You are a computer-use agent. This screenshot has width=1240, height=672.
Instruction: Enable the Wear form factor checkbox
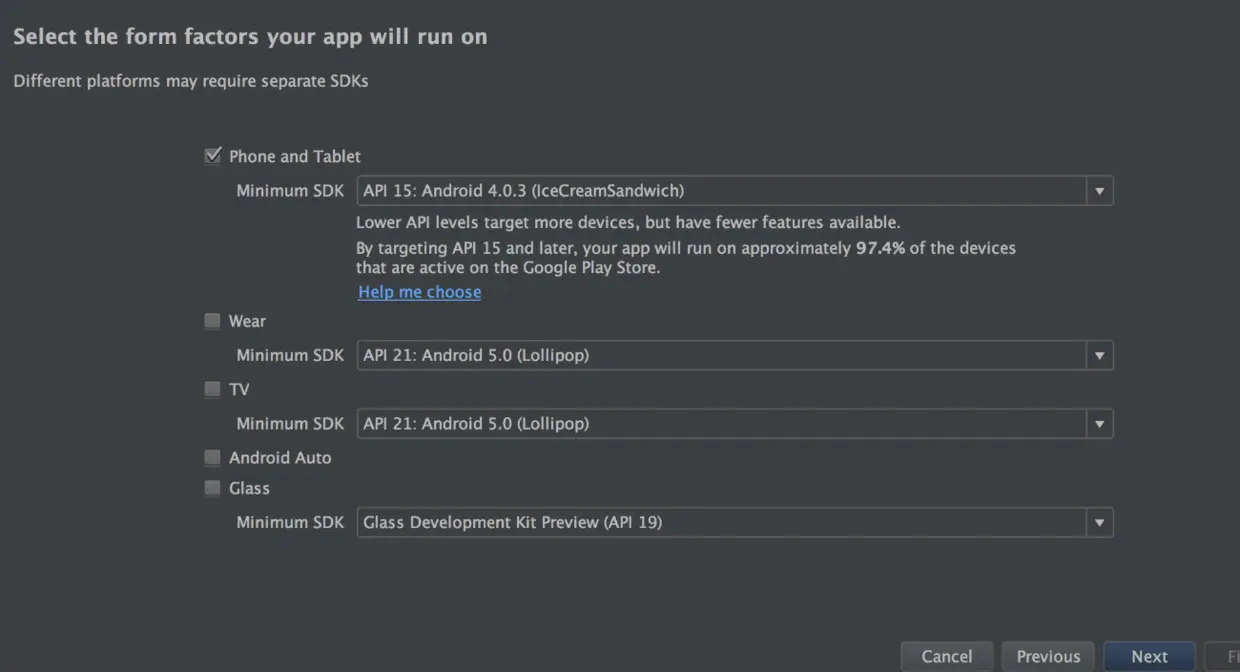click(x=212, y=321)
